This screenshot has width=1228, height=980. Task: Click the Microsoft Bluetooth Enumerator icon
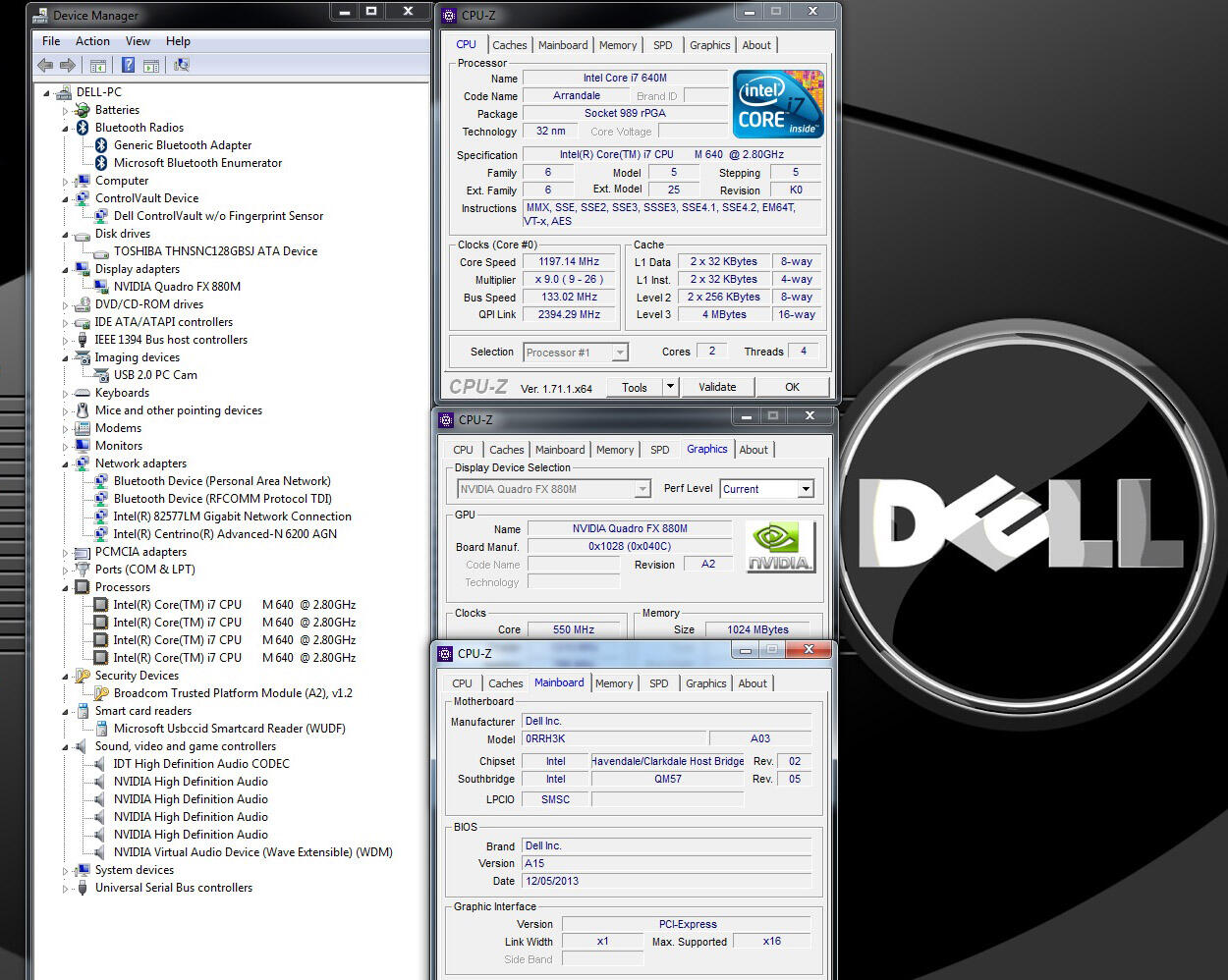[101, 163]
